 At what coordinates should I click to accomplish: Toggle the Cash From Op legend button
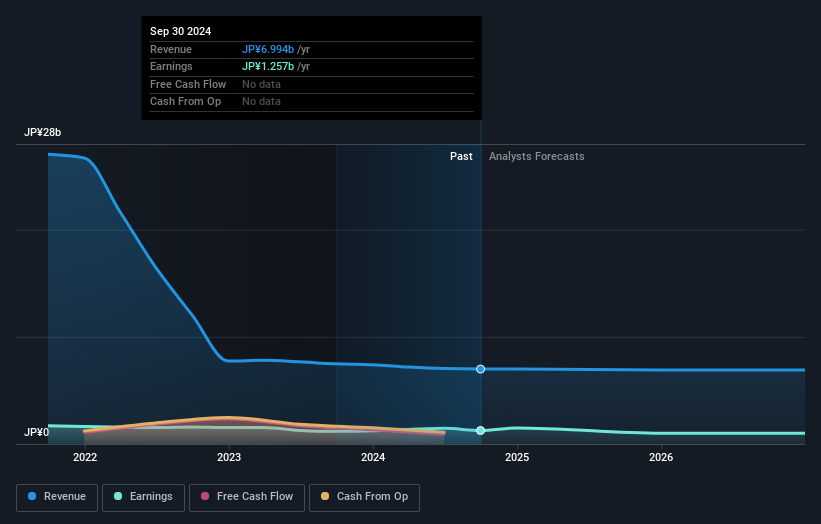pos(364,497)
